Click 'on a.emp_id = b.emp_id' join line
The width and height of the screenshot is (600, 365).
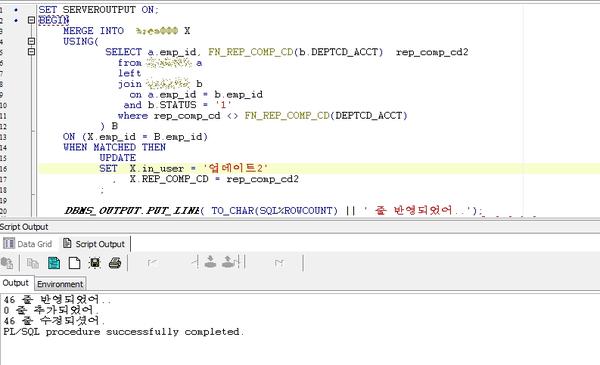pos(196,95)
